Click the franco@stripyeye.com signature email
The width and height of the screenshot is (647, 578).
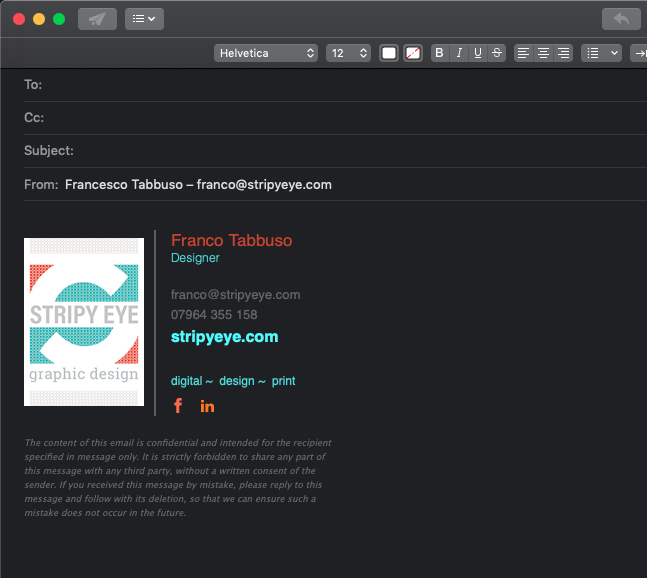point(236,295)
